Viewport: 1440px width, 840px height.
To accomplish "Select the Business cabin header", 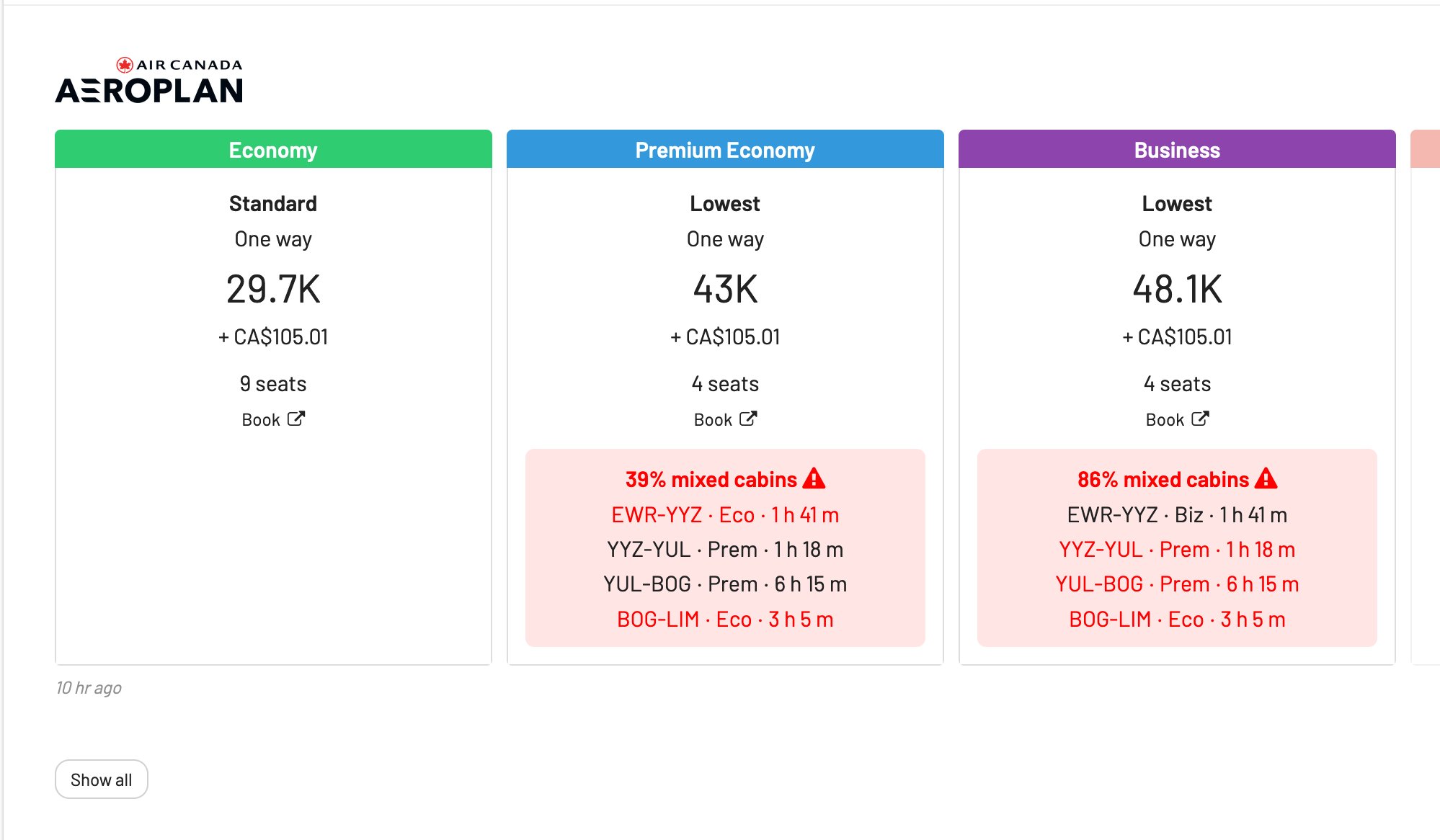I will pyautogui.click(x=1177, y=150).
